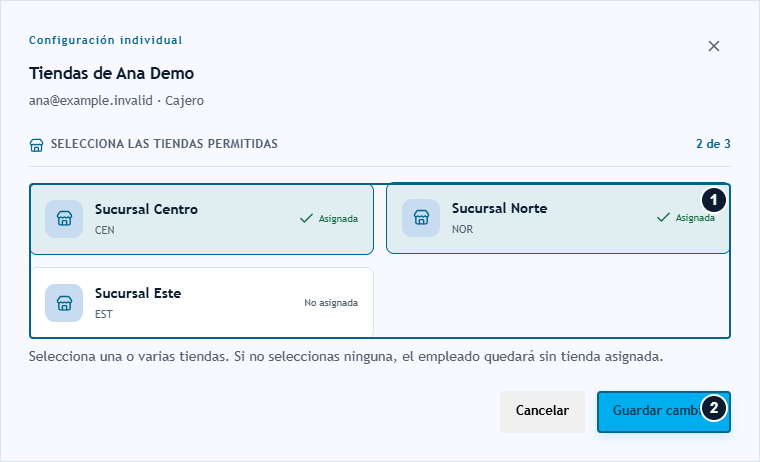Click the store icon in the section header
The width and height of the screenshot is (760, 462).
click(x=36, y=145)
